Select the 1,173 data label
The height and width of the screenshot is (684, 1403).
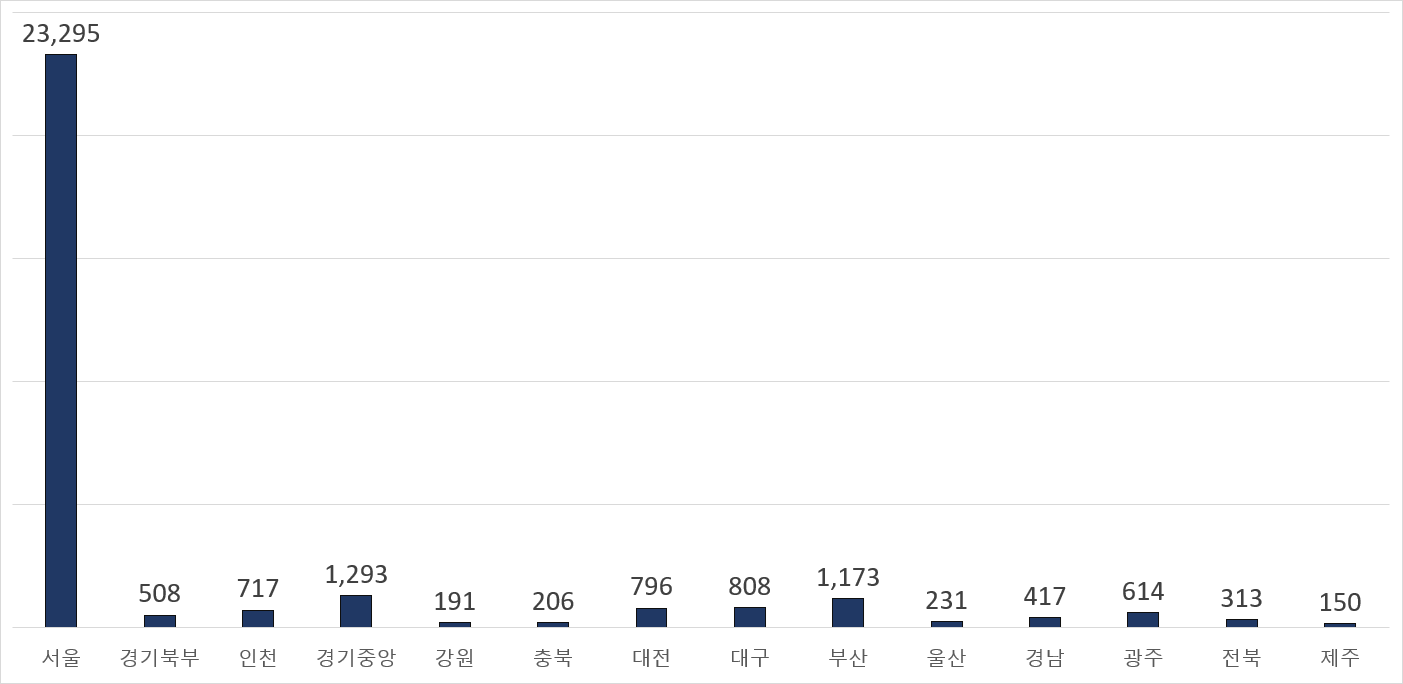[848, 577]
